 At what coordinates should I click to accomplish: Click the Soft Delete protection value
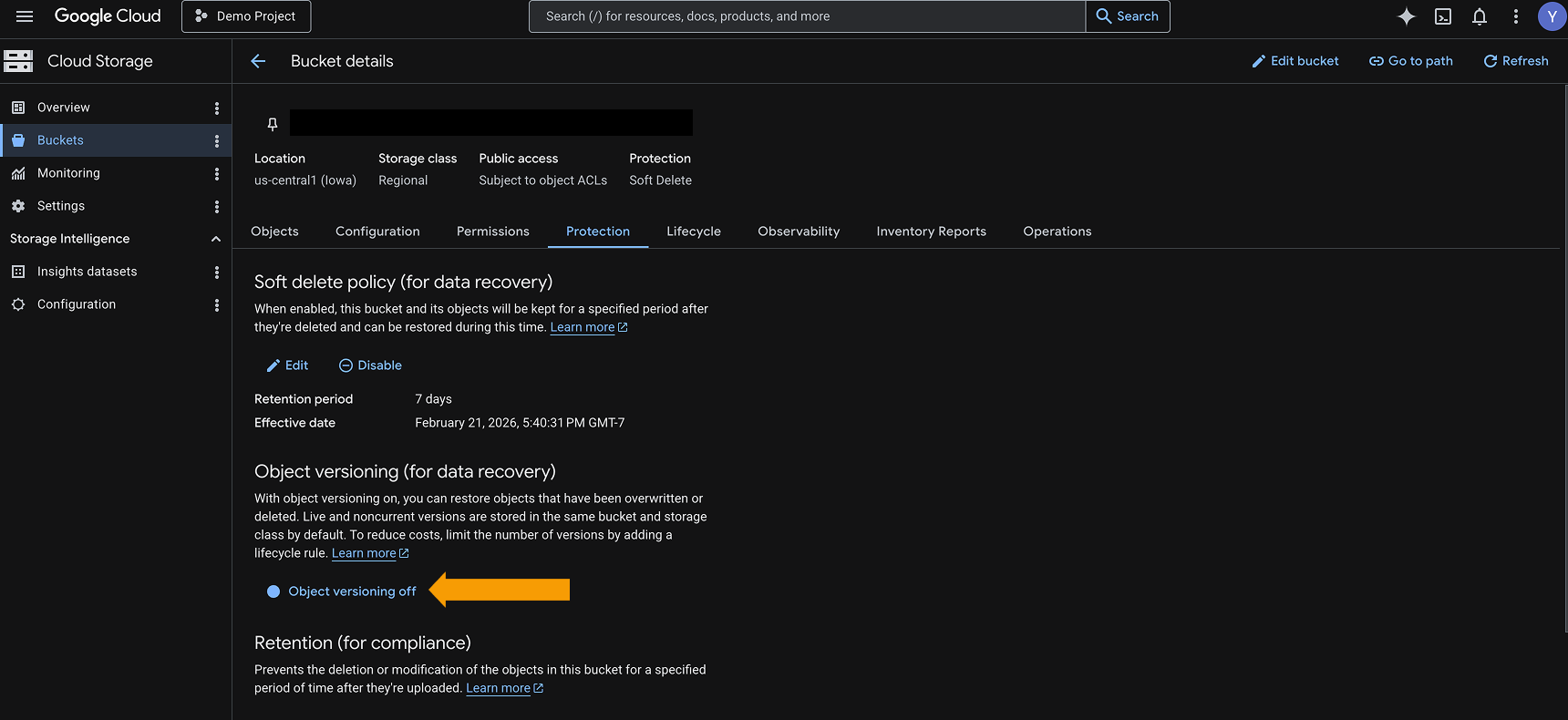click(x=660, y=180)
